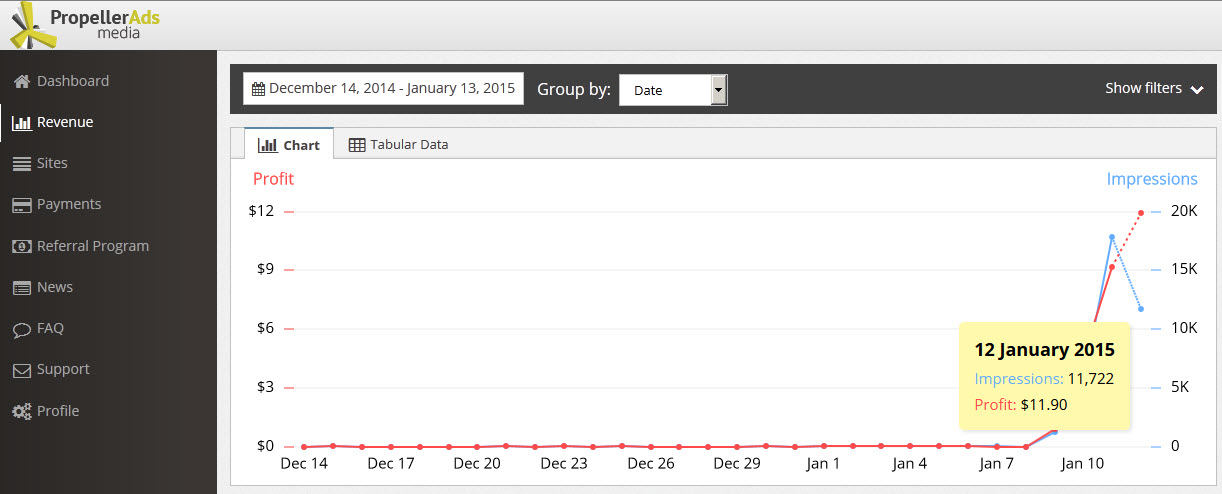Go to PropellerAds media logo home
This screenshot has height=494, width=1222.
coord(90,24)
